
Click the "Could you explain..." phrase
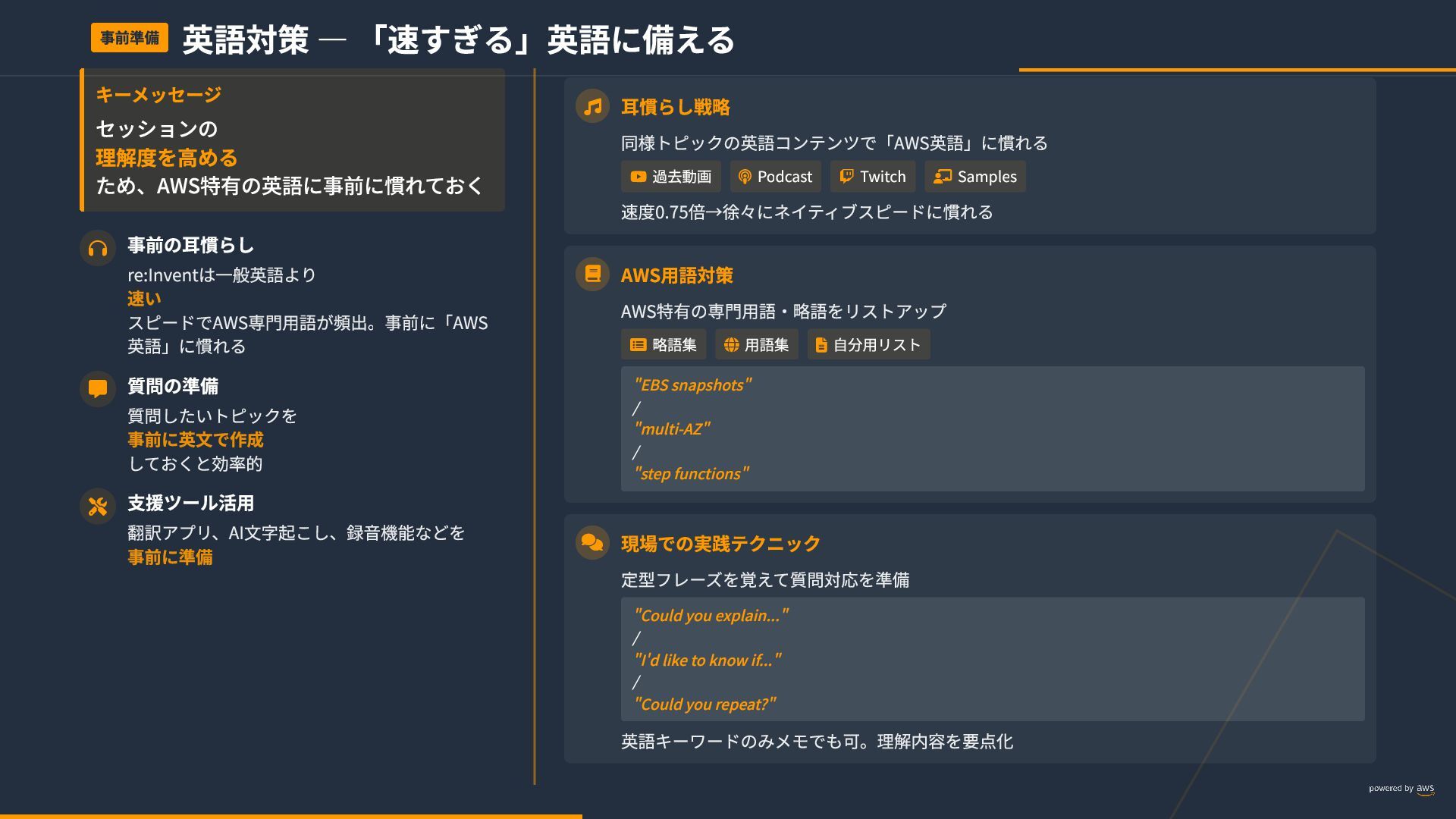[711, 616]
